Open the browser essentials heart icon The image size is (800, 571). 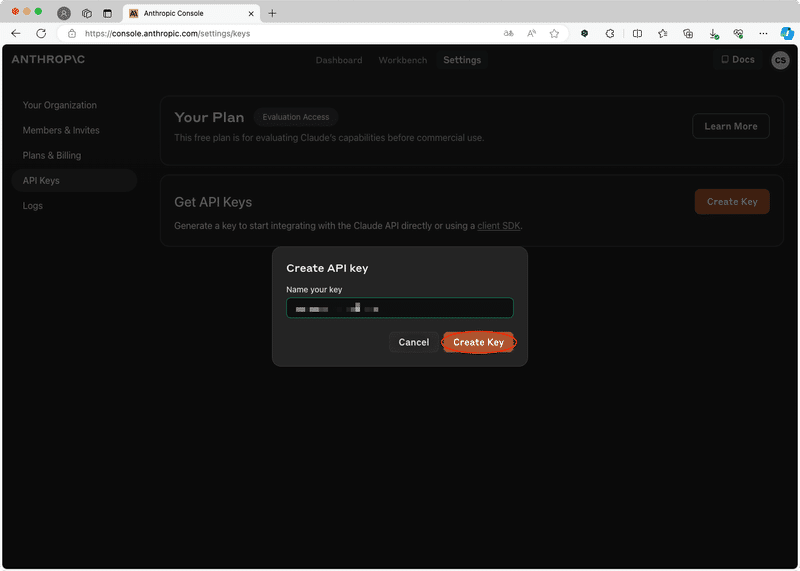click(x=738, y=34)
